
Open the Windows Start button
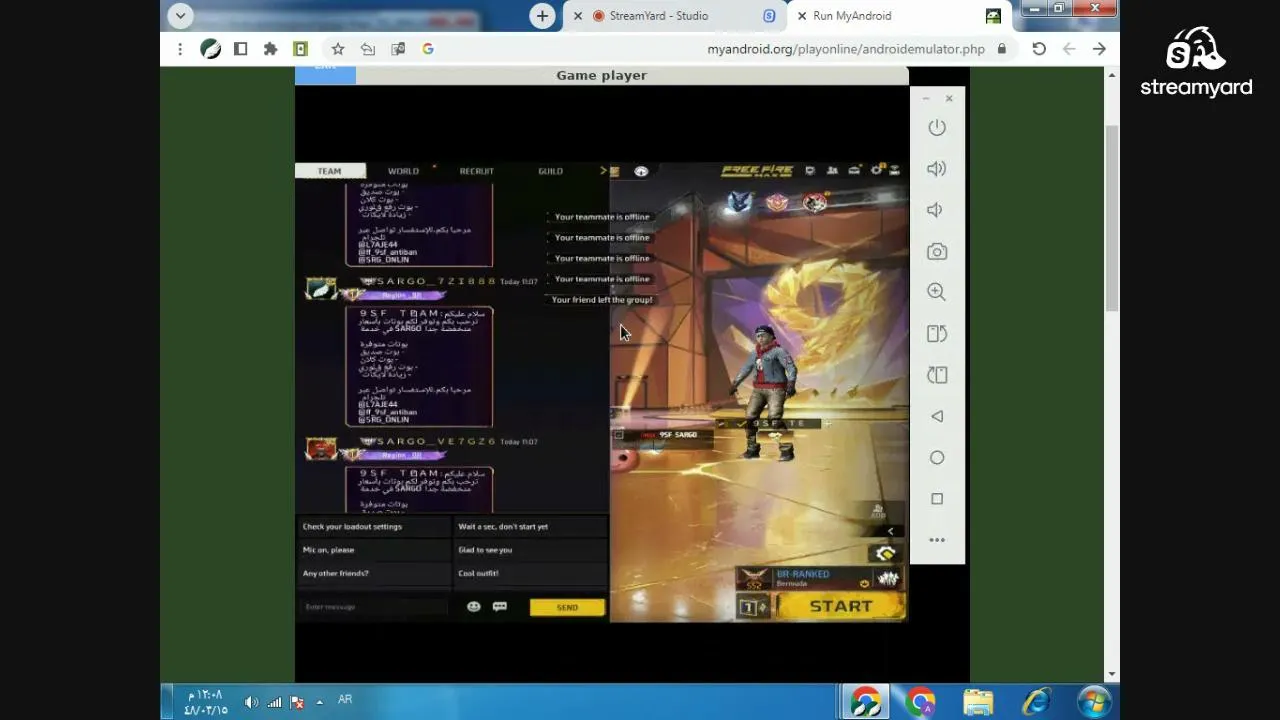[1094, 702]
